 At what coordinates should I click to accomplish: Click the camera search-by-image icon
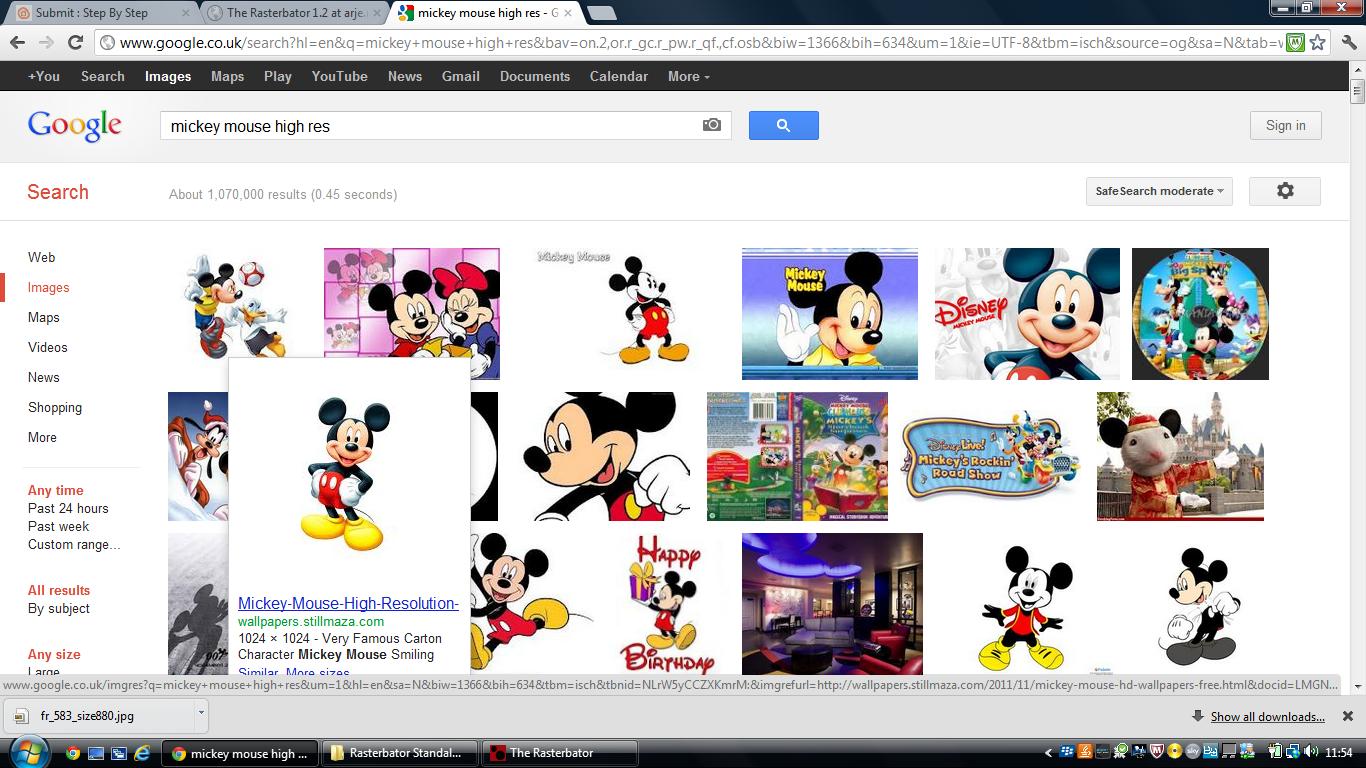click(711, 125)
